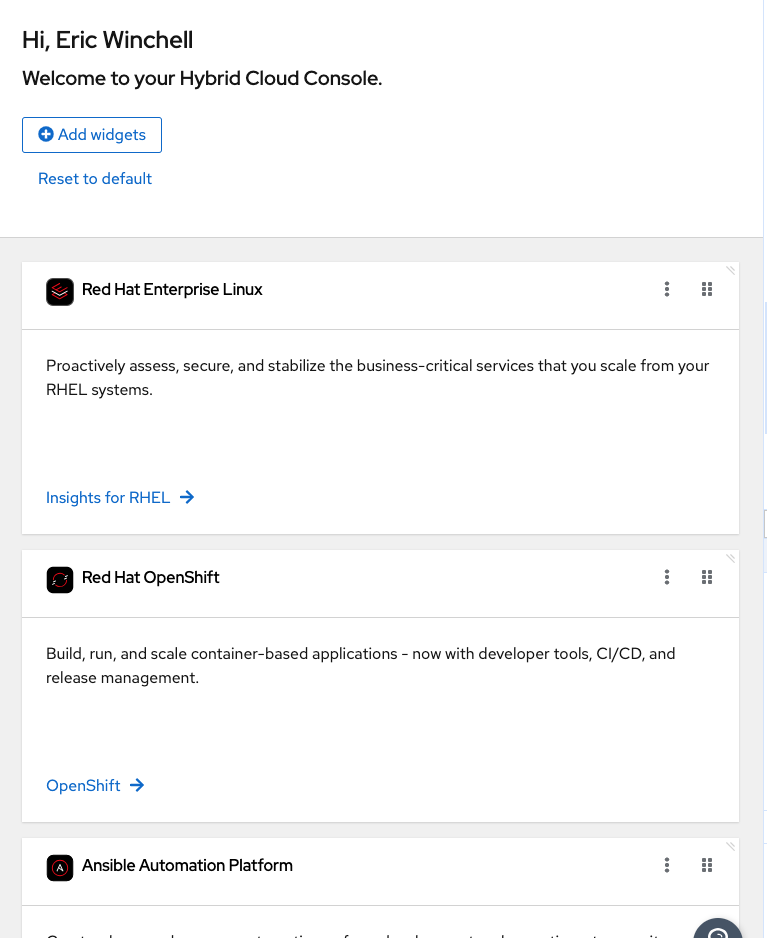Open the floating help button
This screenshot has height=938, width=767.
coord(718,930)
